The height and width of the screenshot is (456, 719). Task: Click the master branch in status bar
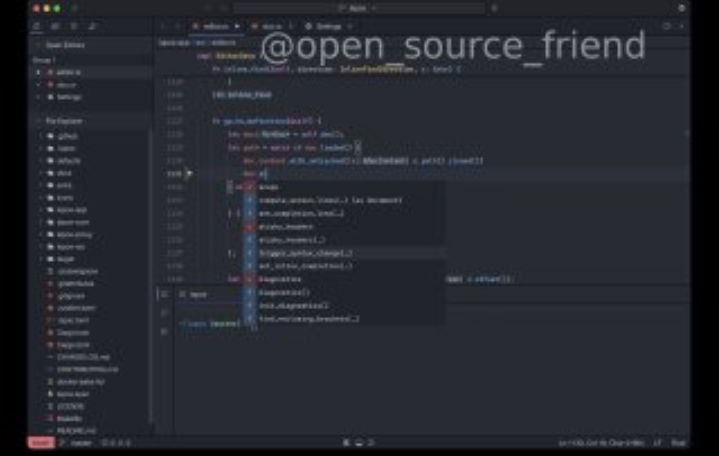[x=77, y=443]
